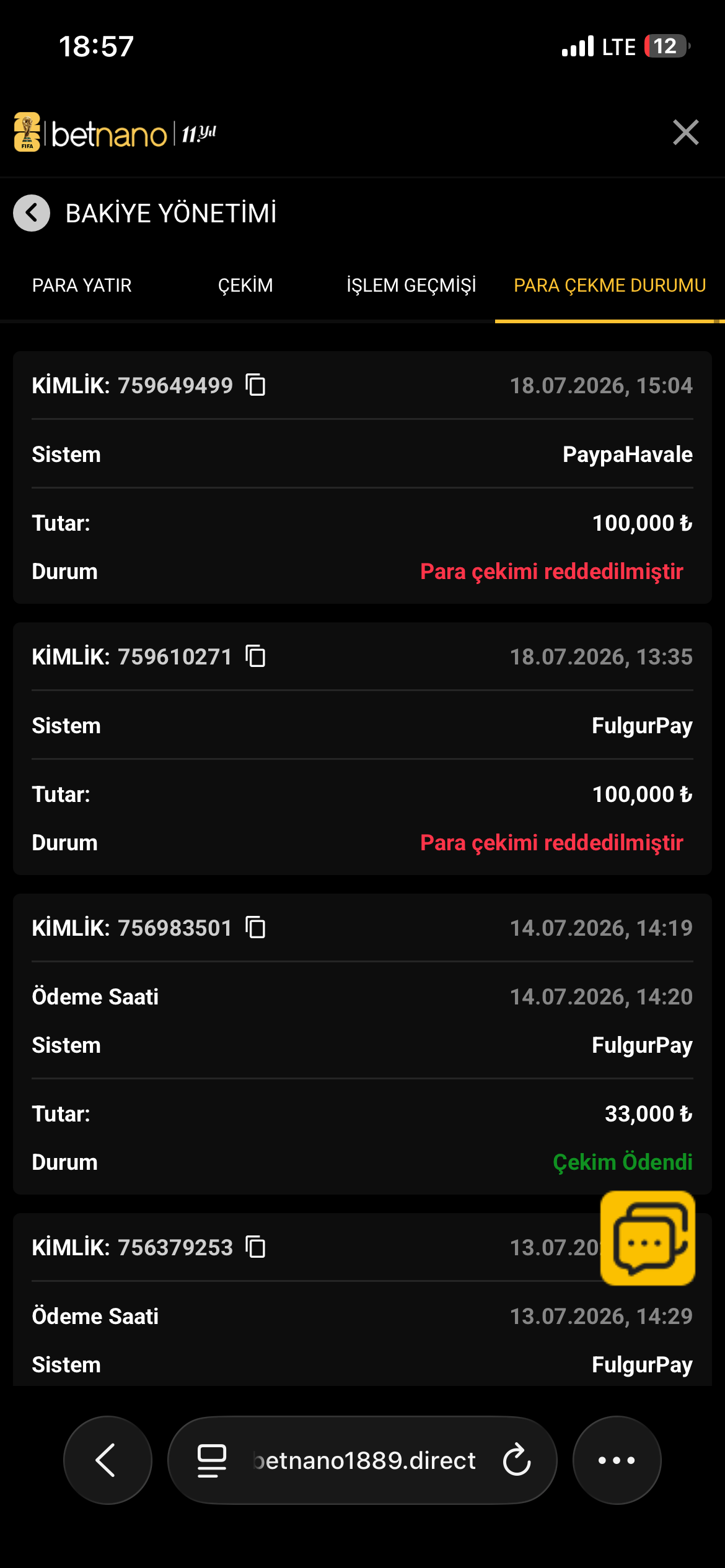Copy transaction ID 759610271

click(x=255, y=656)
